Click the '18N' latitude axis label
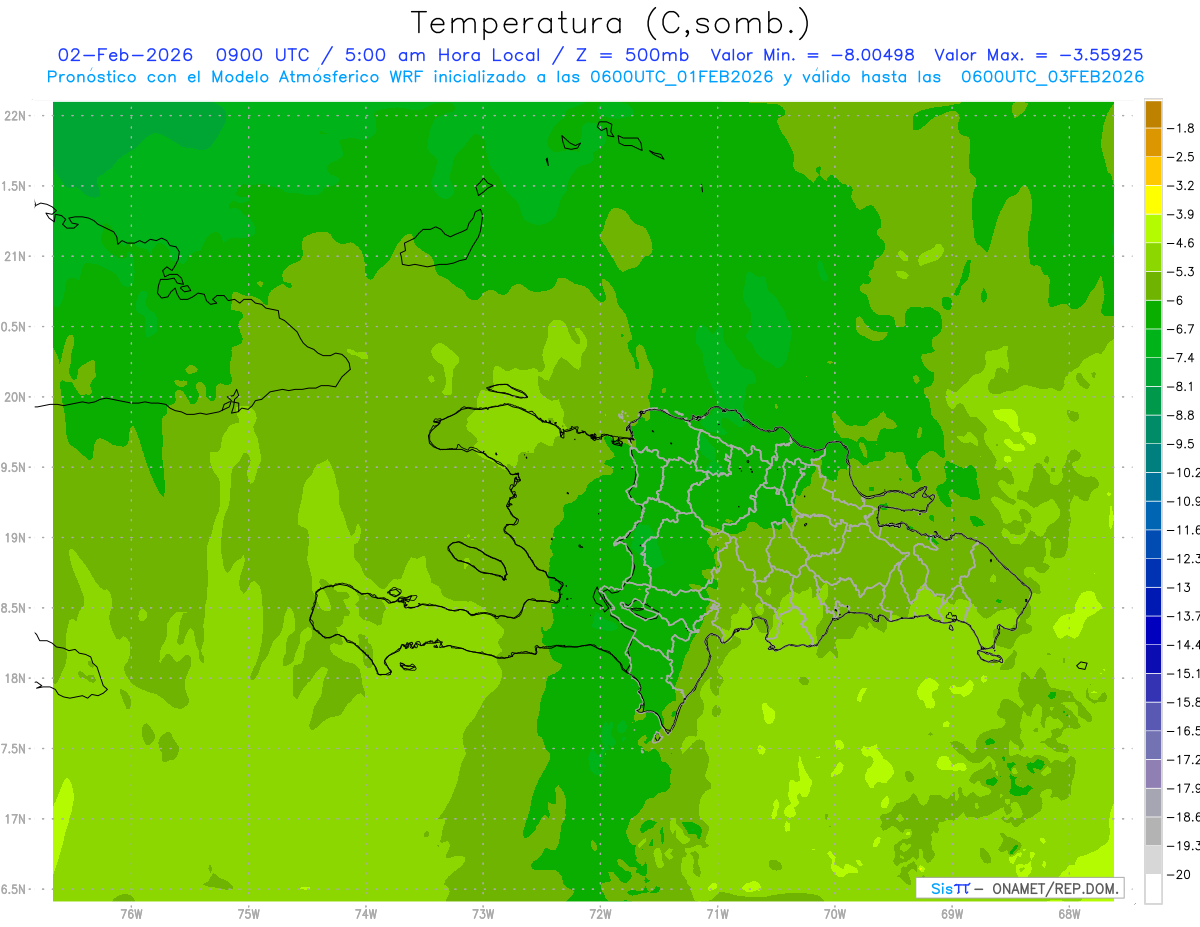 click(14, 678)
